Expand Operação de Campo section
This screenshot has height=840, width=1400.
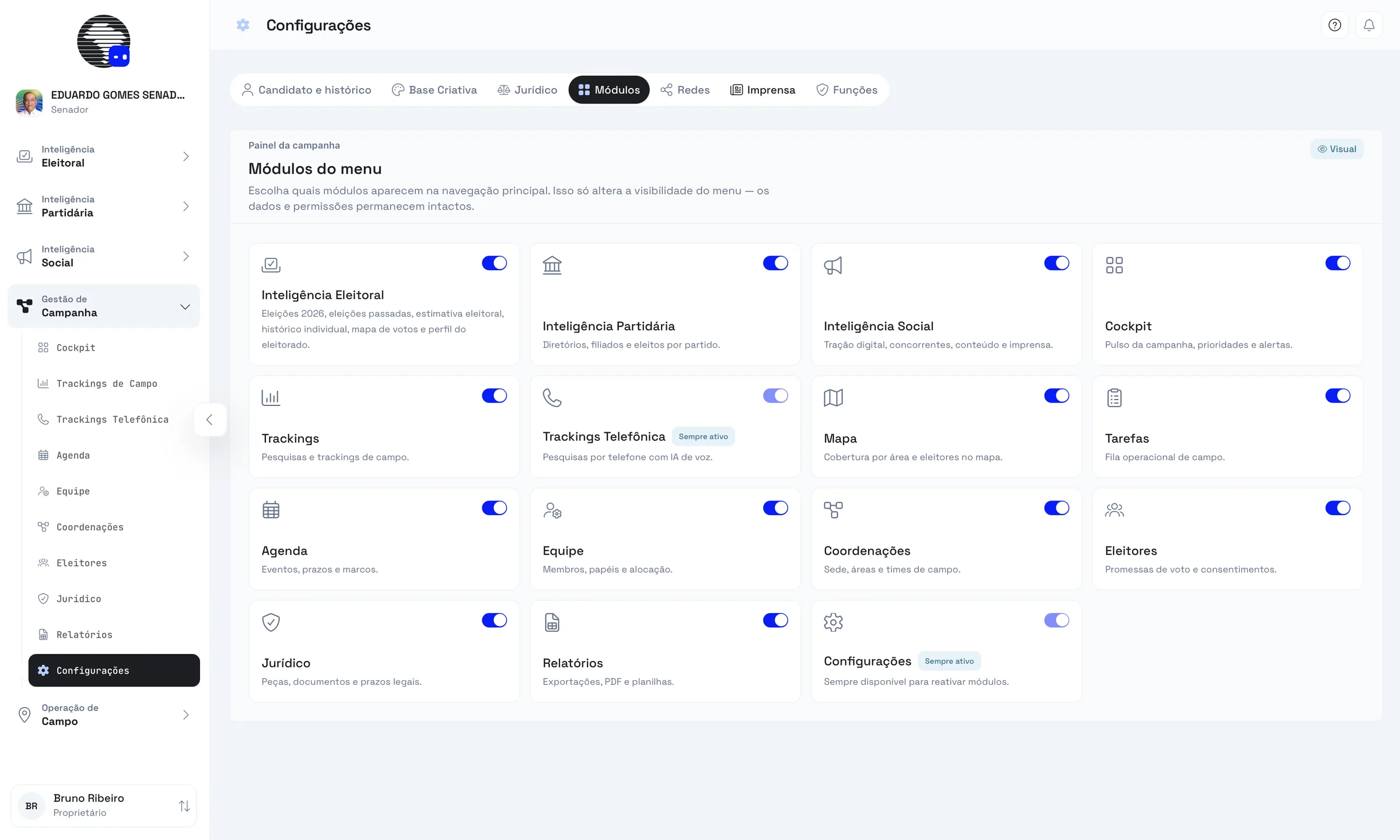(x=104, y=715)
